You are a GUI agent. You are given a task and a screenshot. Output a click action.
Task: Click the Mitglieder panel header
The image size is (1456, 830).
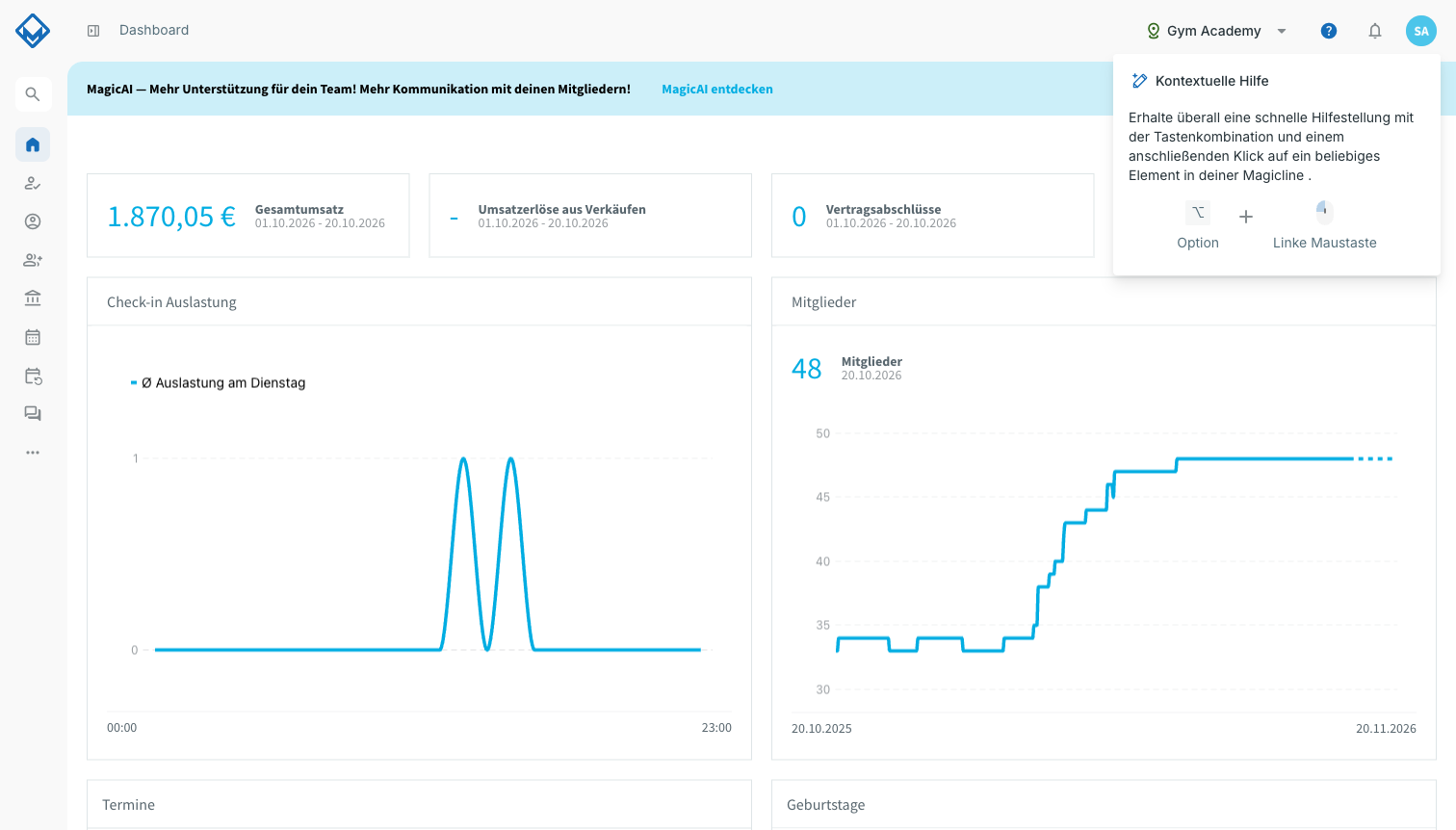pyautogui.click(x=1104, y=302)
